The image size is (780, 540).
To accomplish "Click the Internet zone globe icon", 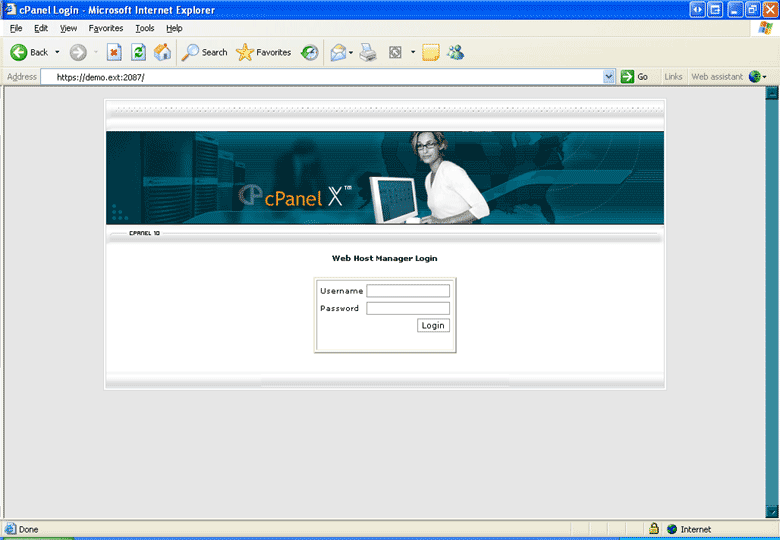I will 672,529.
